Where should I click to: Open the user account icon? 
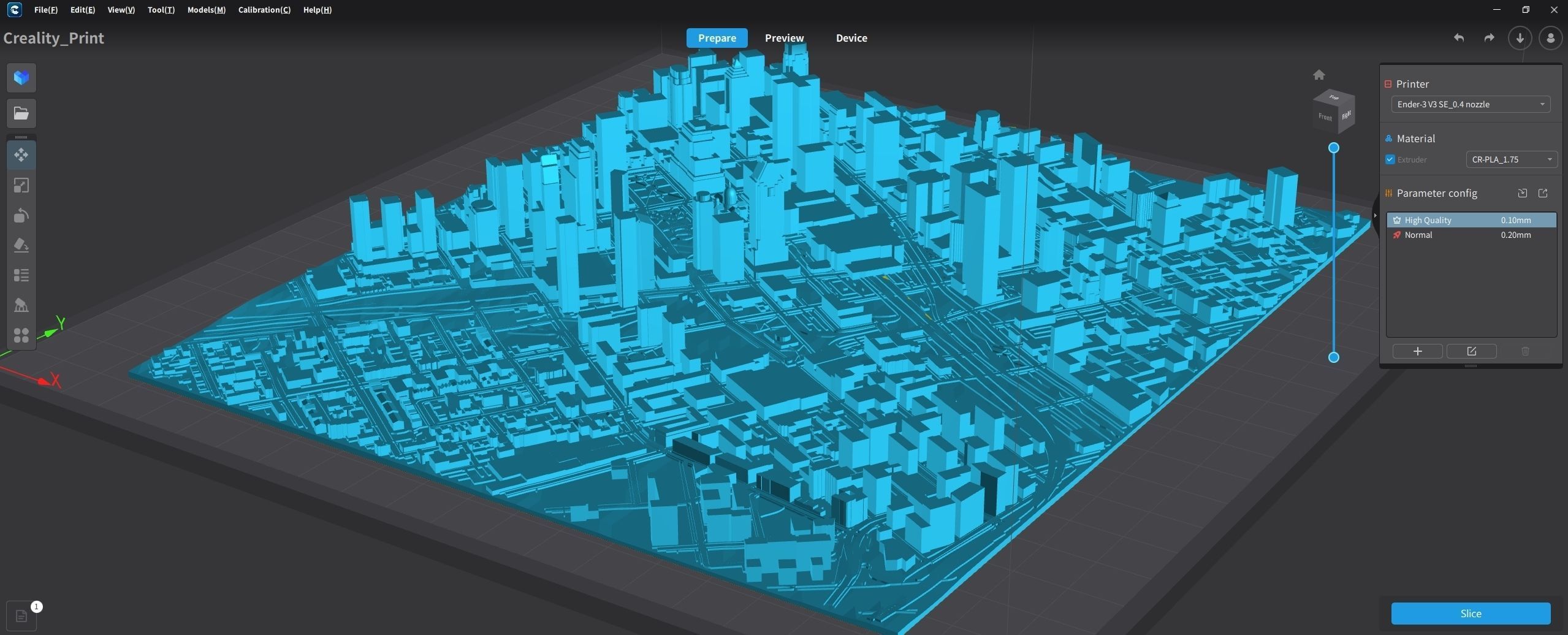coord(1551,38)
